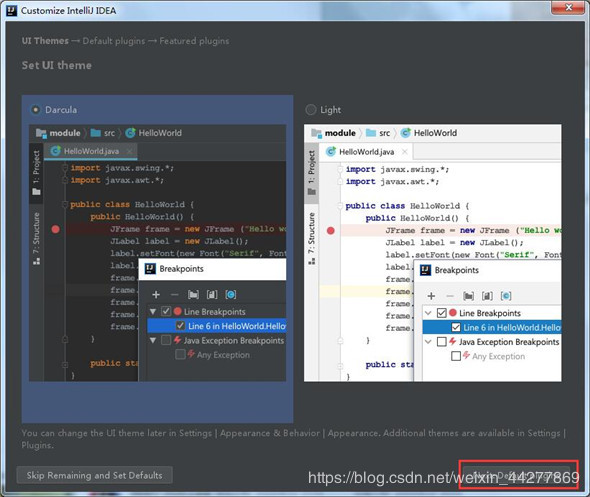Select the Darcula theme radio button
Viewport: 590px width, 497px height.
(x=35, y=110)
